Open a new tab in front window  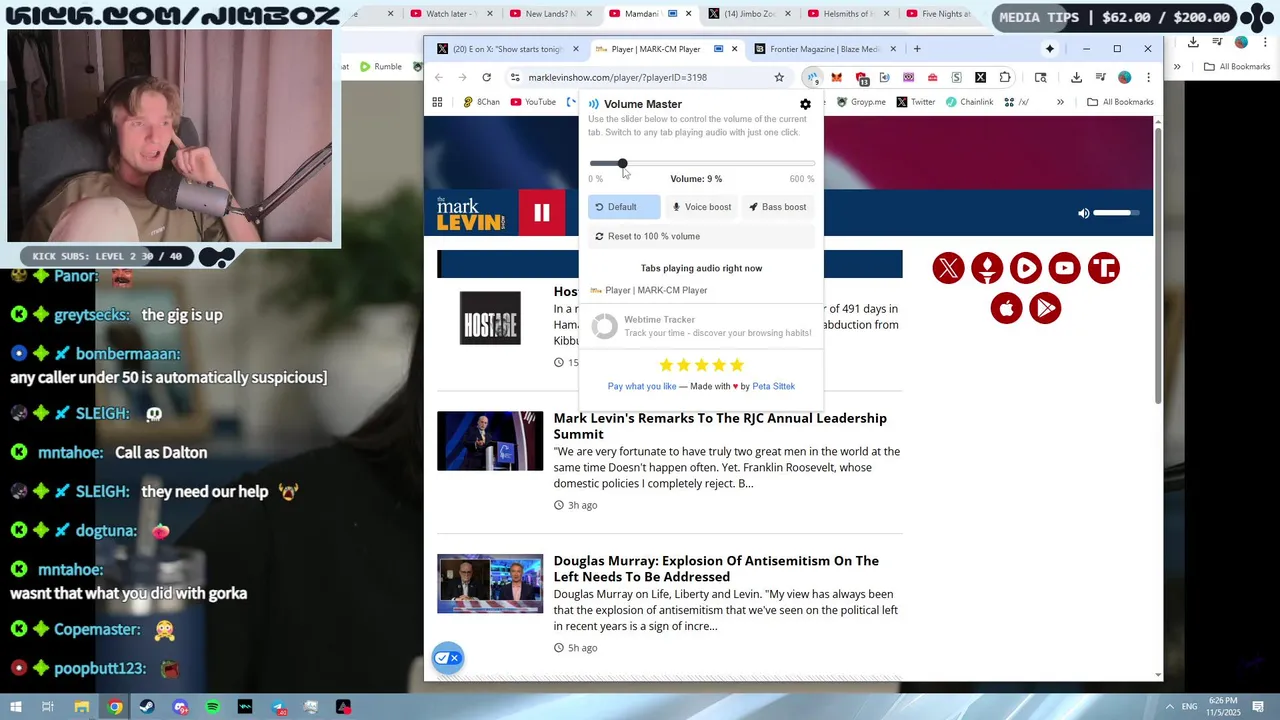point(917,49)
